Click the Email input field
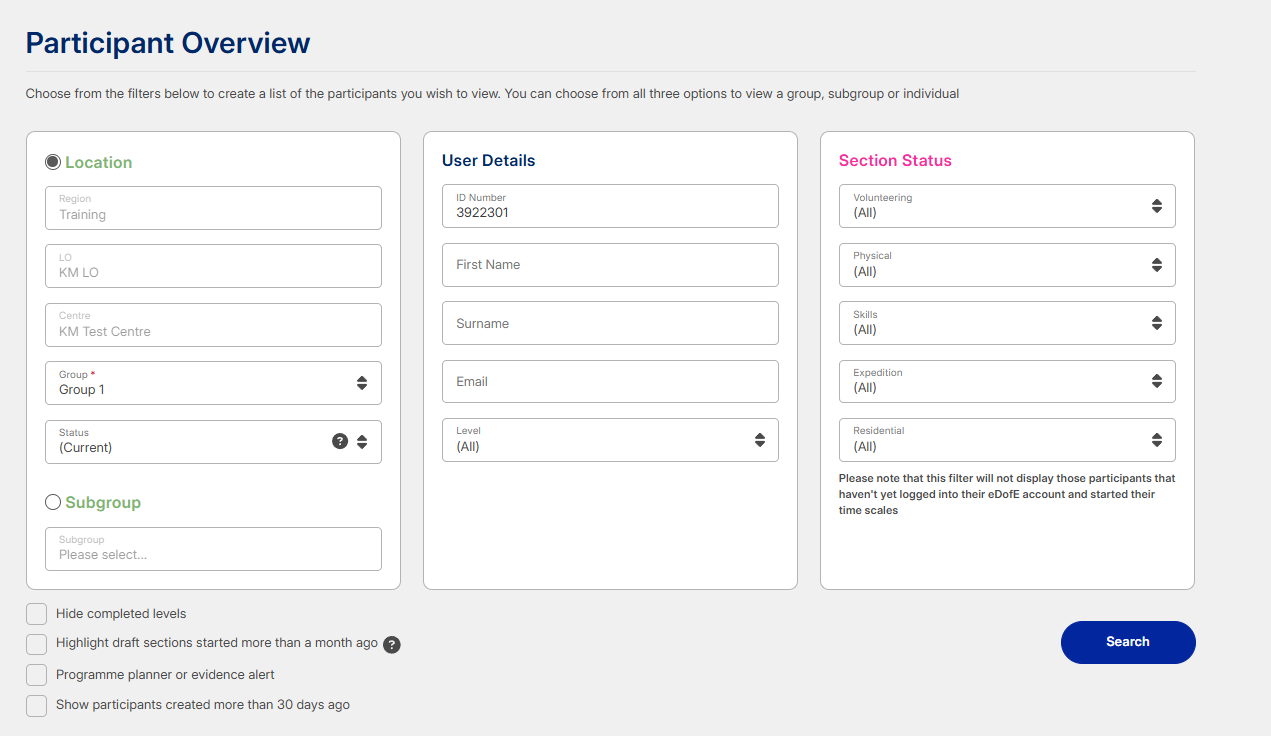Image resolution: width=1271 pixels, height=736 pixels. pyautogui.click(x=609, y=381)
